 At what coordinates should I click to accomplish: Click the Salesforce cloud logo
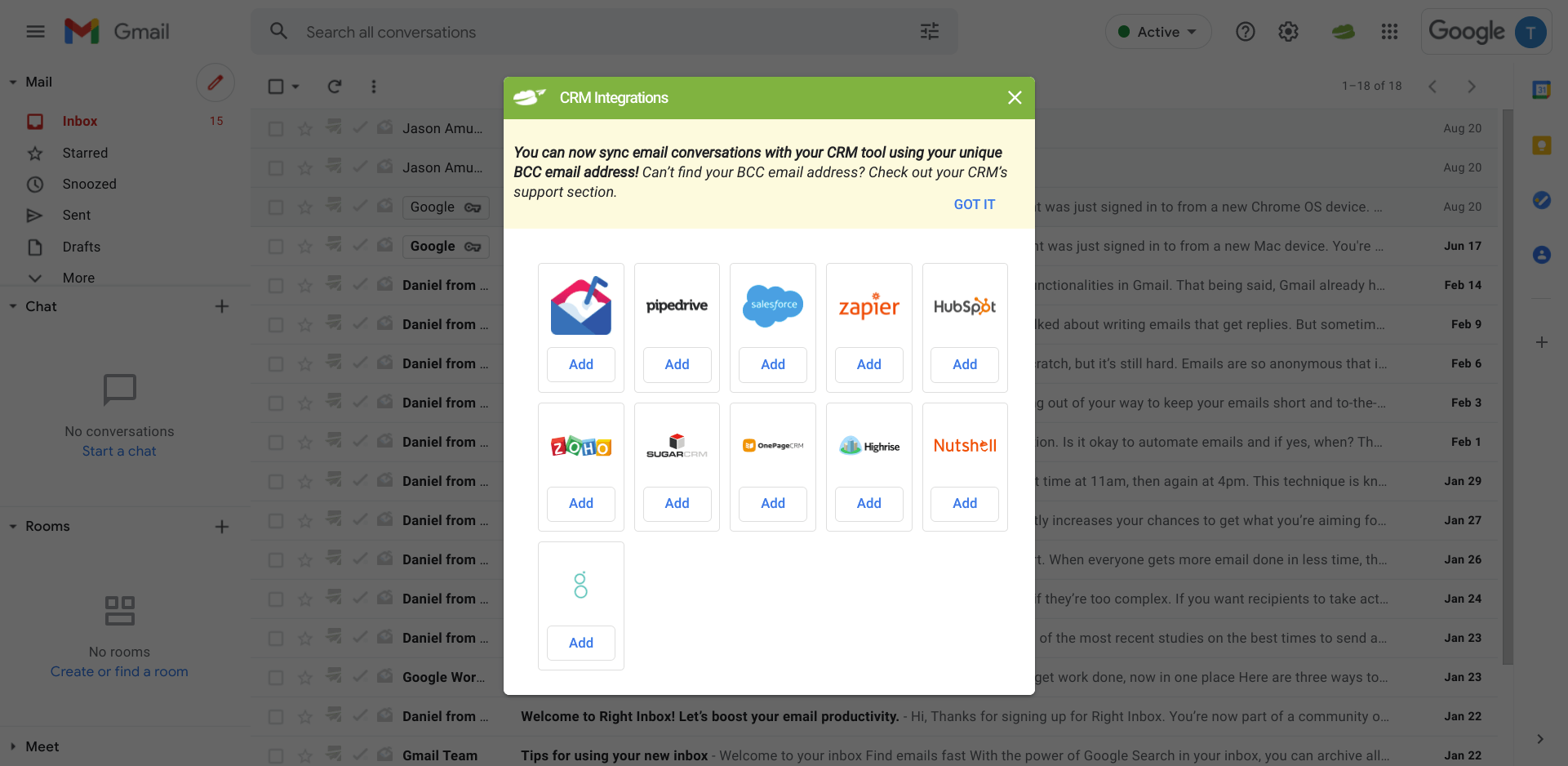point(773,305)
